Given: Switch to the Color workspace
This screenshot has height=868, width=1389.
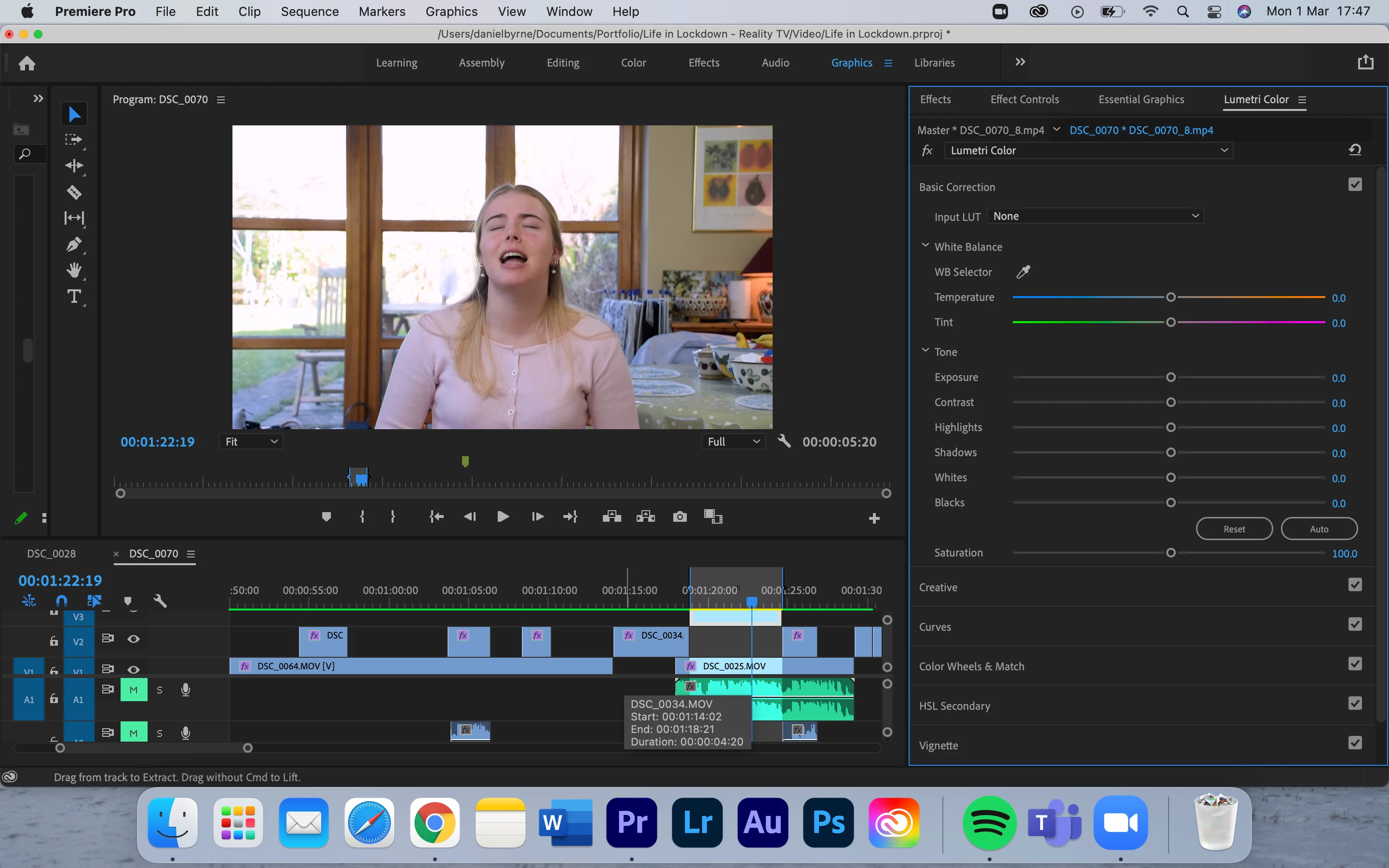Looking at the screenshot, I should (x=633, y=63).
